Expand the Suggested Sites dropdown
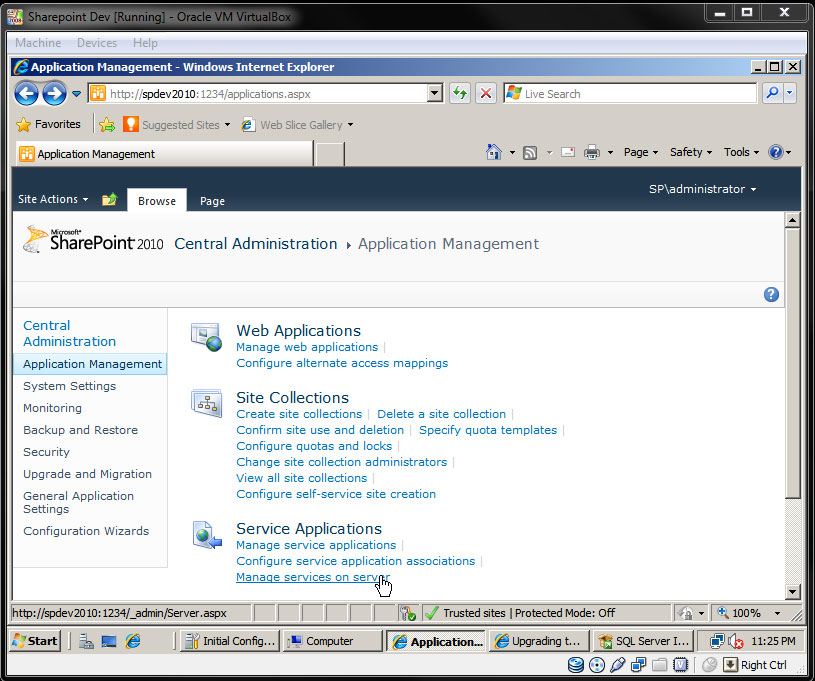Screen dimensions: 815x681 pos(227,125)
